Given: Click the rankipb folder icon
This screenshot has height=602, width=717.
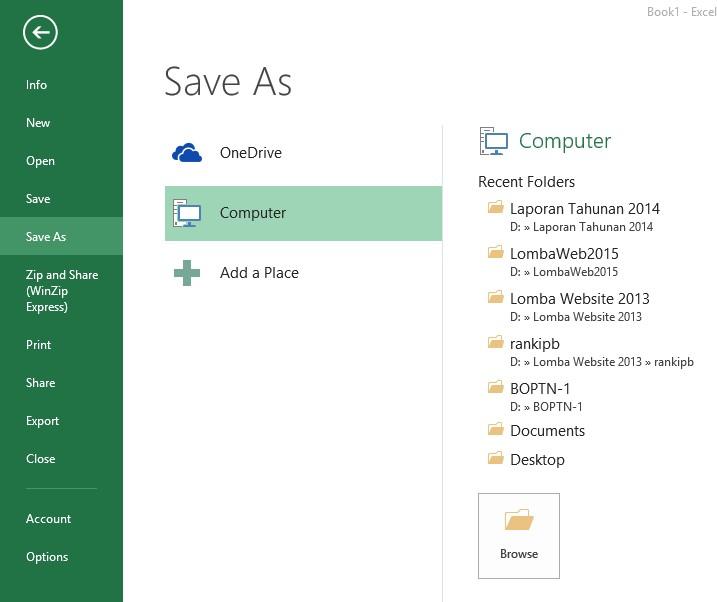Looking at the screenshot, I should tap(496, 342).
